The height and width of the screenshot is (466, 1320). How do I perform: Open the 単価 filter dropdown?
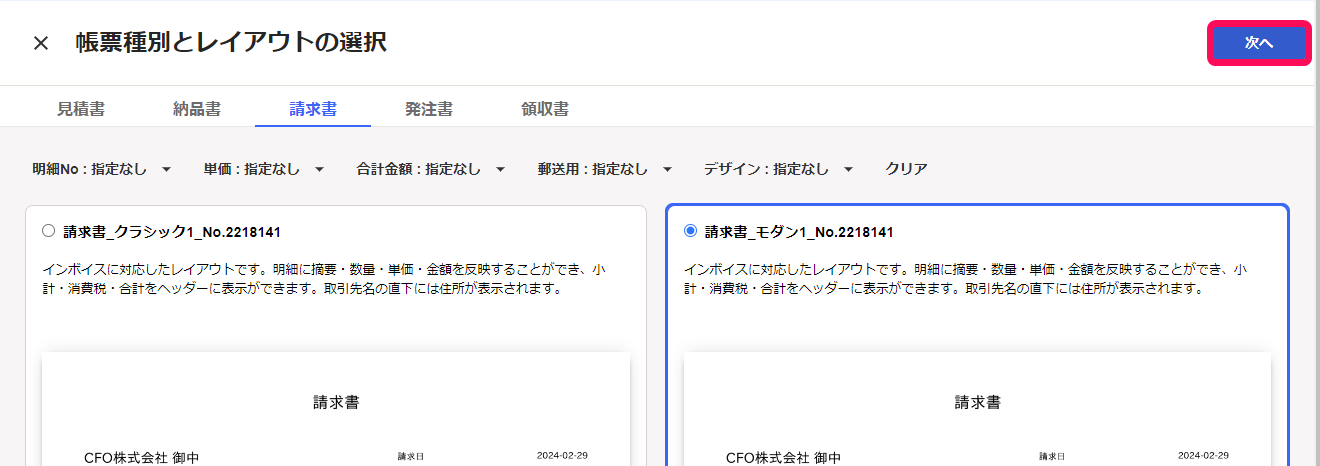tap(264, 169)
